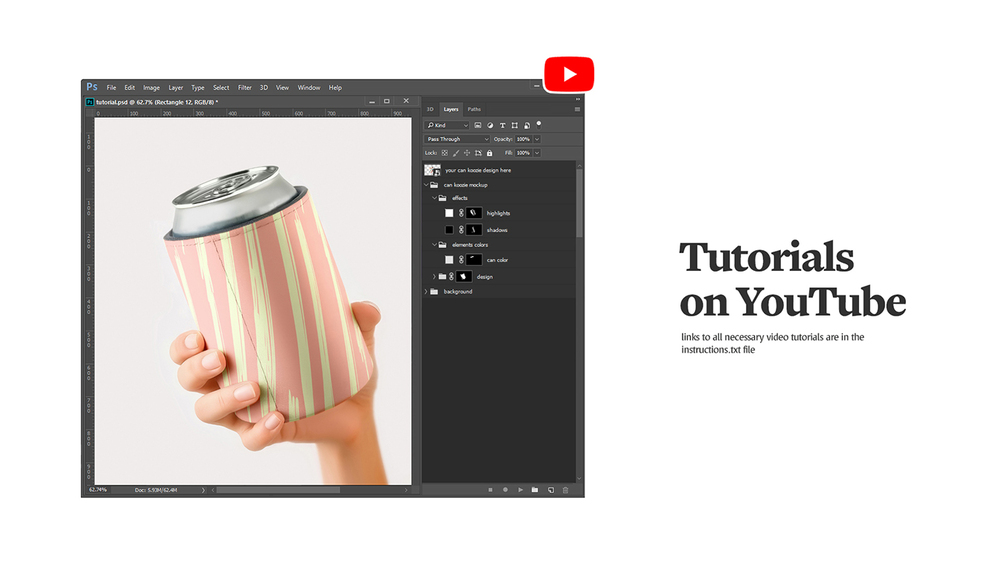The image size is (1005, 565).
Task: Click the type layer filter icon
Action: point(502,126)
